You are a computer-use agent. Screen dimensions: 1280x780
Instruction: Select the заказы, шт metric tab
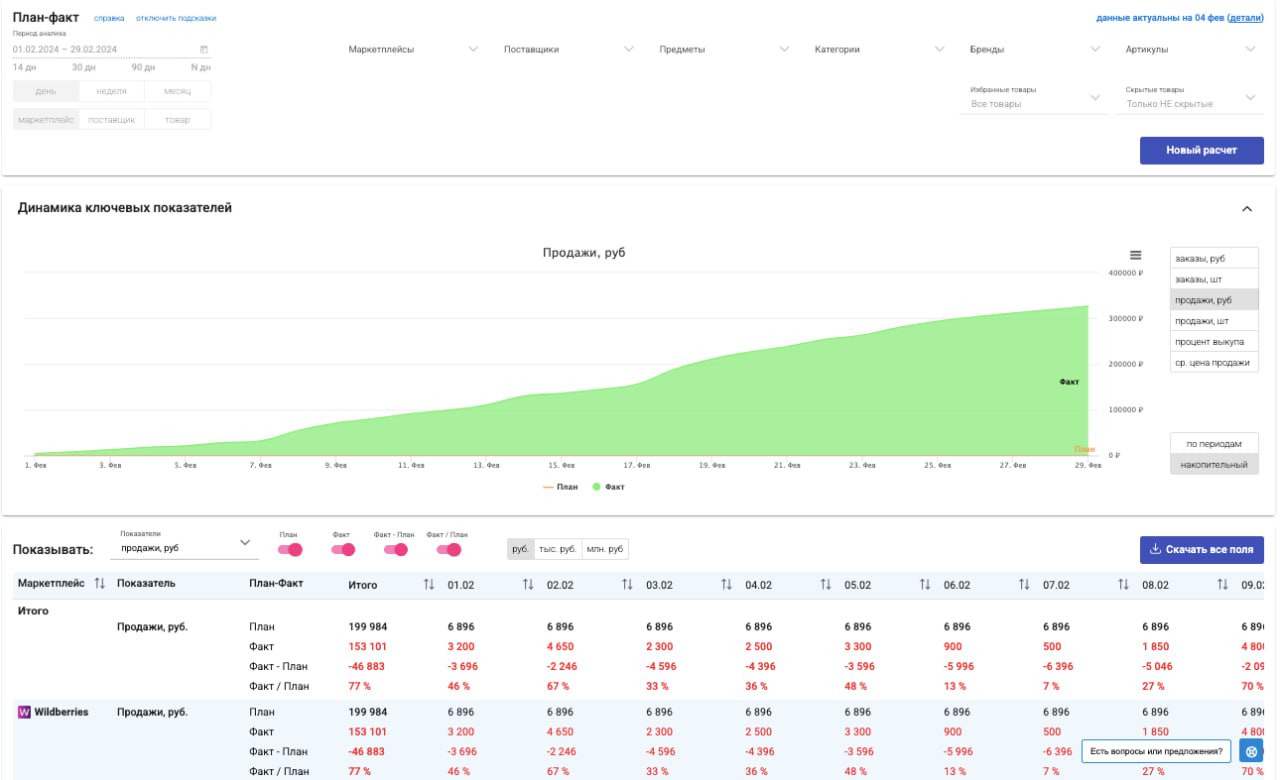(1214, 279)
